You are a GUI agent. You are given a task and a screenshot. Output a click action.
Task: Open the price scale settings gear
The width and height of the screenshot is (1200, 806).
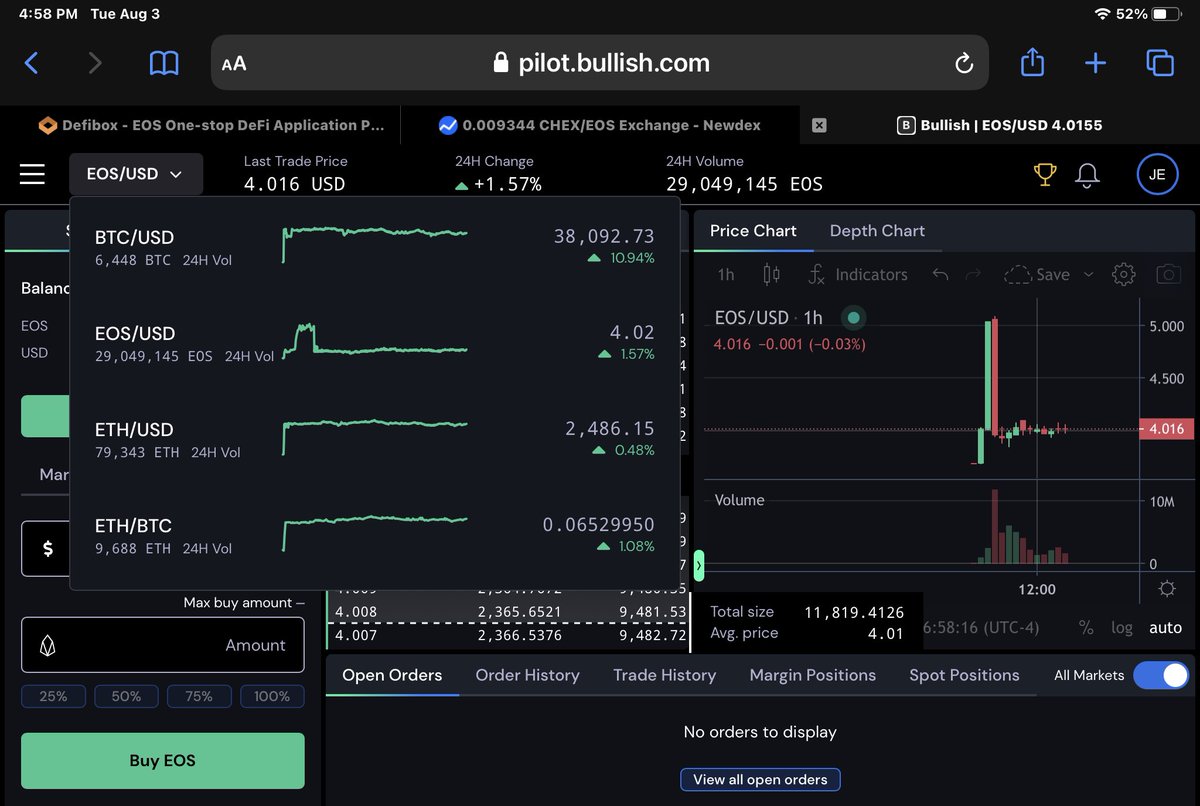click(1166, 589)
